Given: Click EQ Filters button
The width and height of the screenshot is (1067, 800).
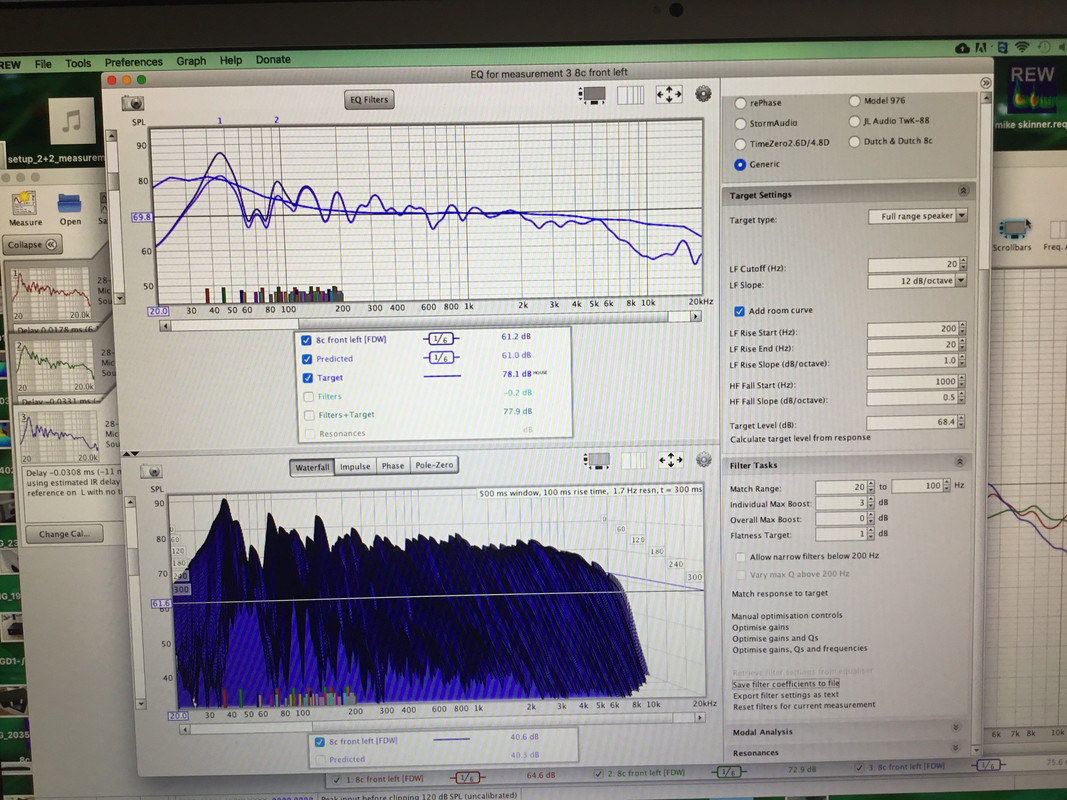Looking at the screenshot, I should (x=369, y=100).
